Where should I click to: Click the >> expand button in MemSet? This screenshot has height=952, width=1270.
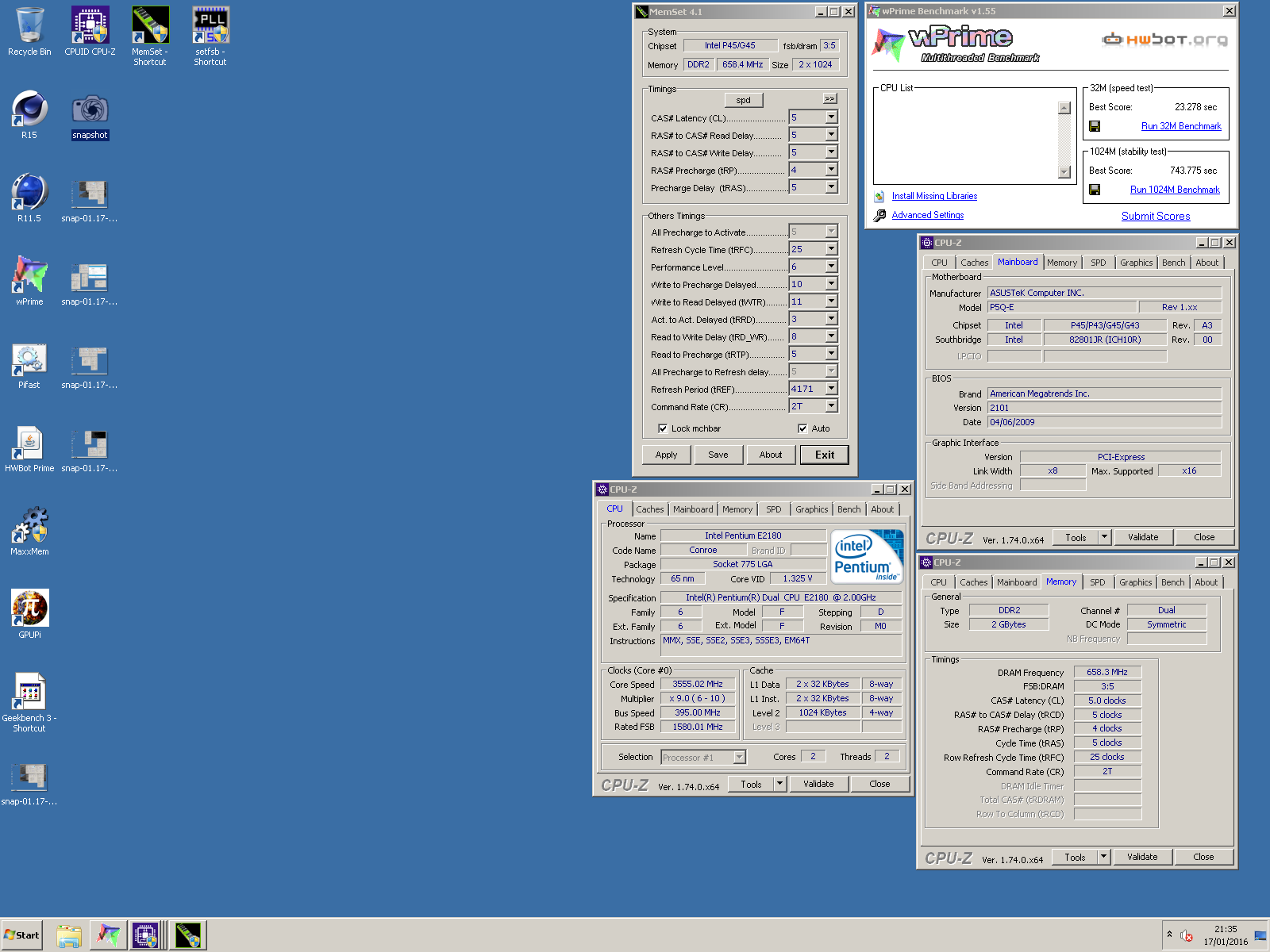[829, 99]
